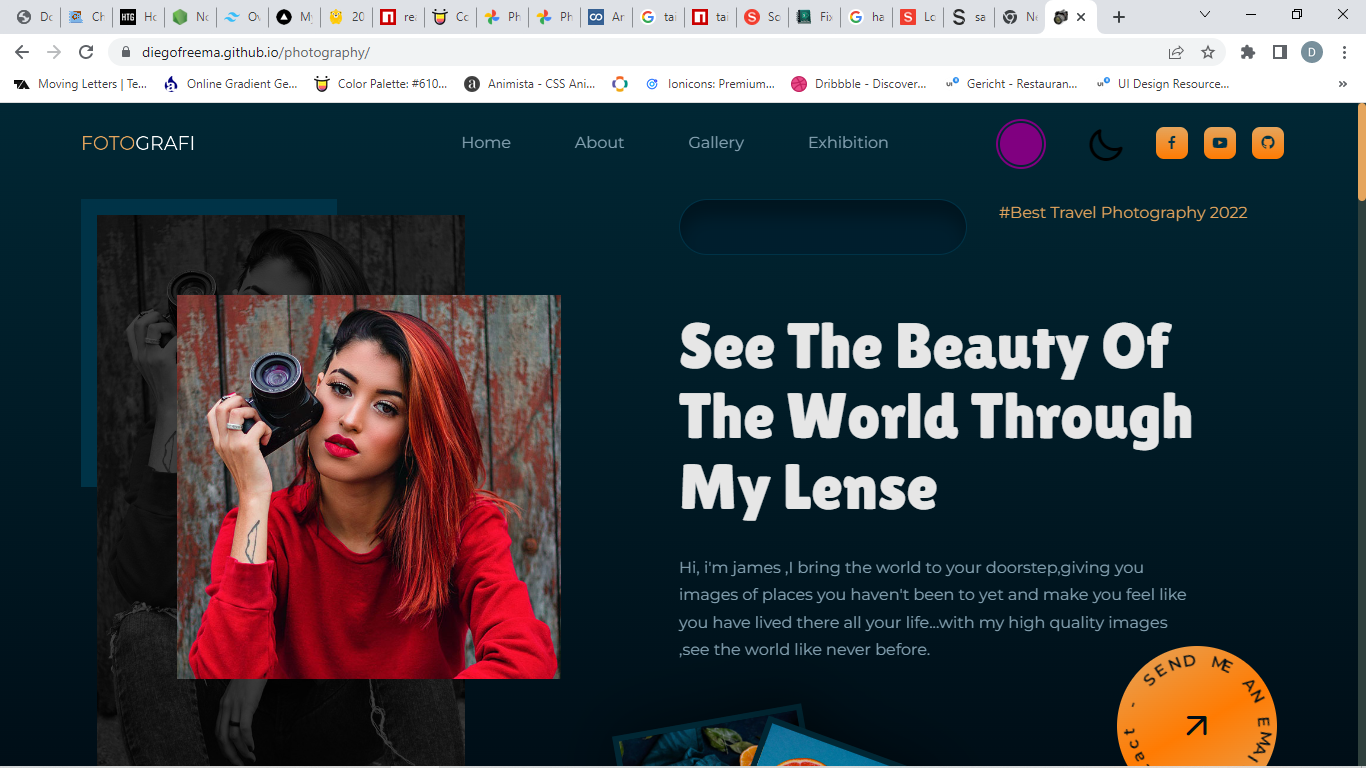Viewport: 1366px width, 768px height.
Task: Open the YouTube social icon
Action: (1220, 143)
